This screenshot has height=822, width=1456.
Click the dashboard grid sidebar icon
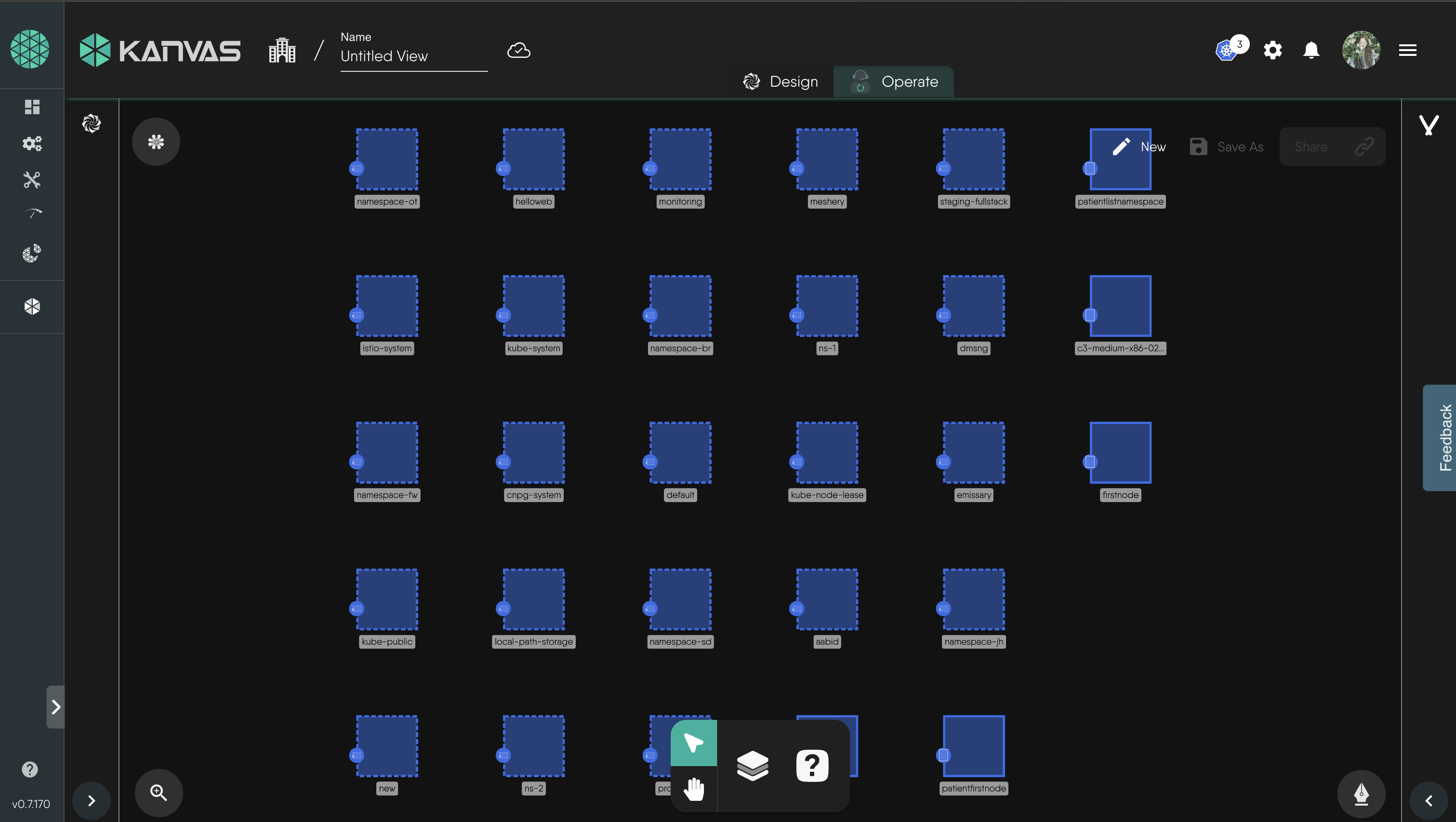coord(32,107)
